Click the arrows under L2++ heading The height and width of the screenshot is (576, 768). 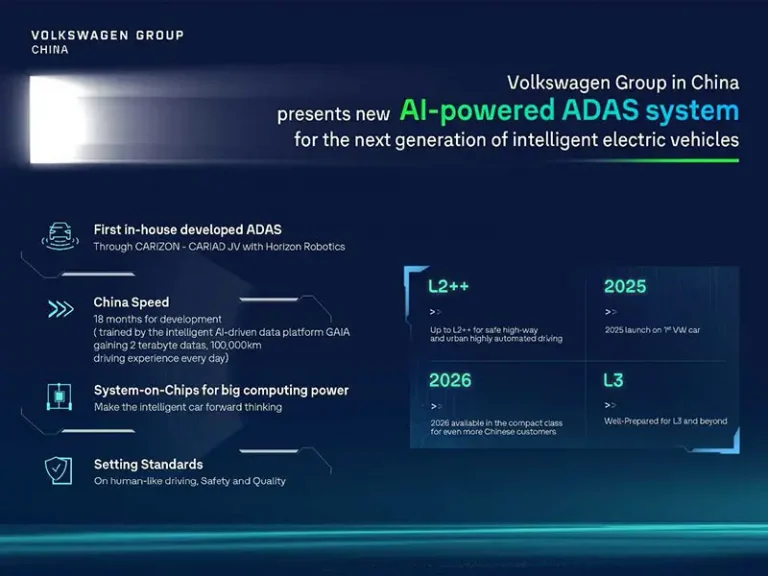click(435, 312)
